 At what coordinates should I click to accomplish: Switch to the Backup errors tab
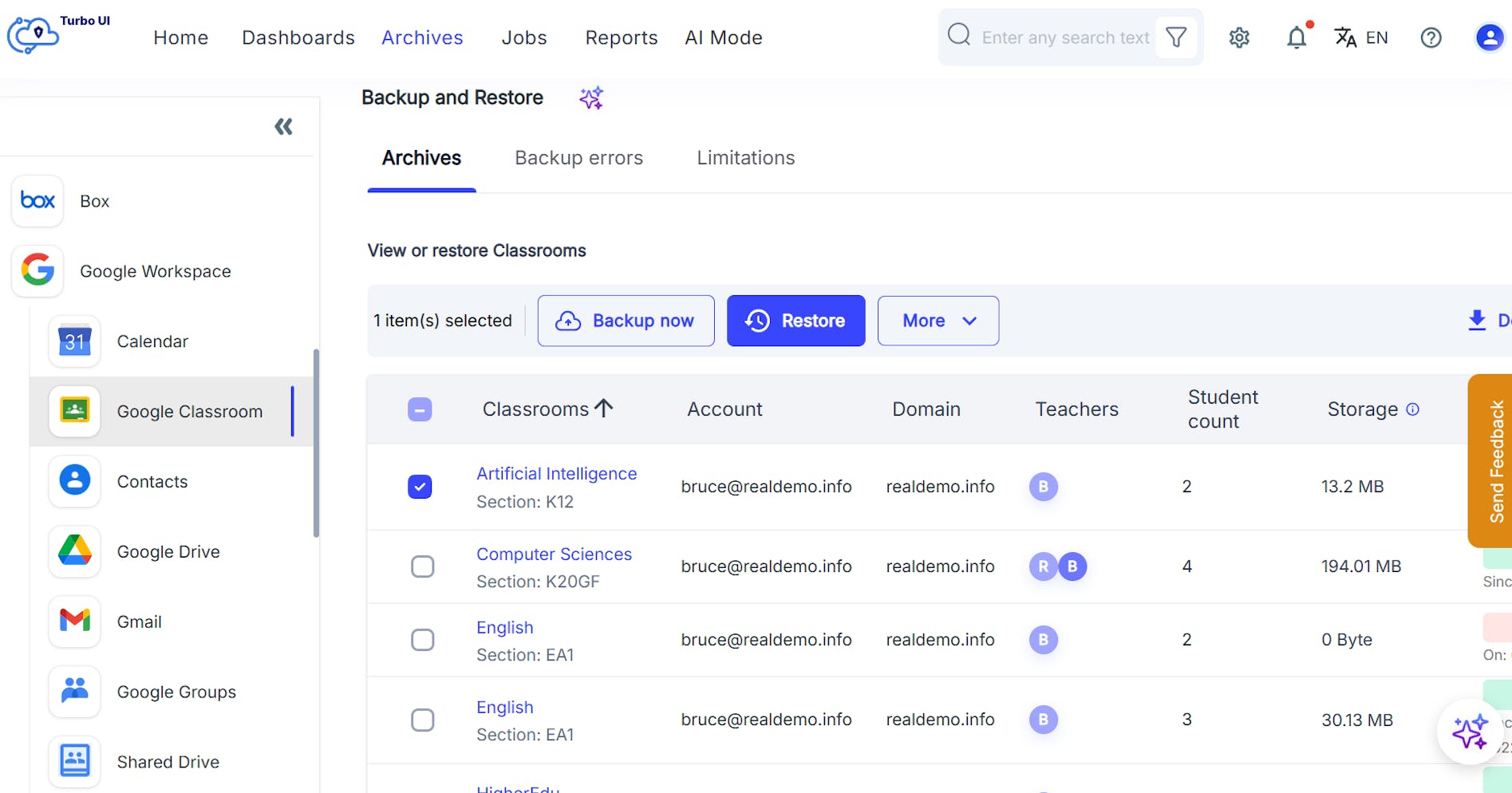click(578, 158)
